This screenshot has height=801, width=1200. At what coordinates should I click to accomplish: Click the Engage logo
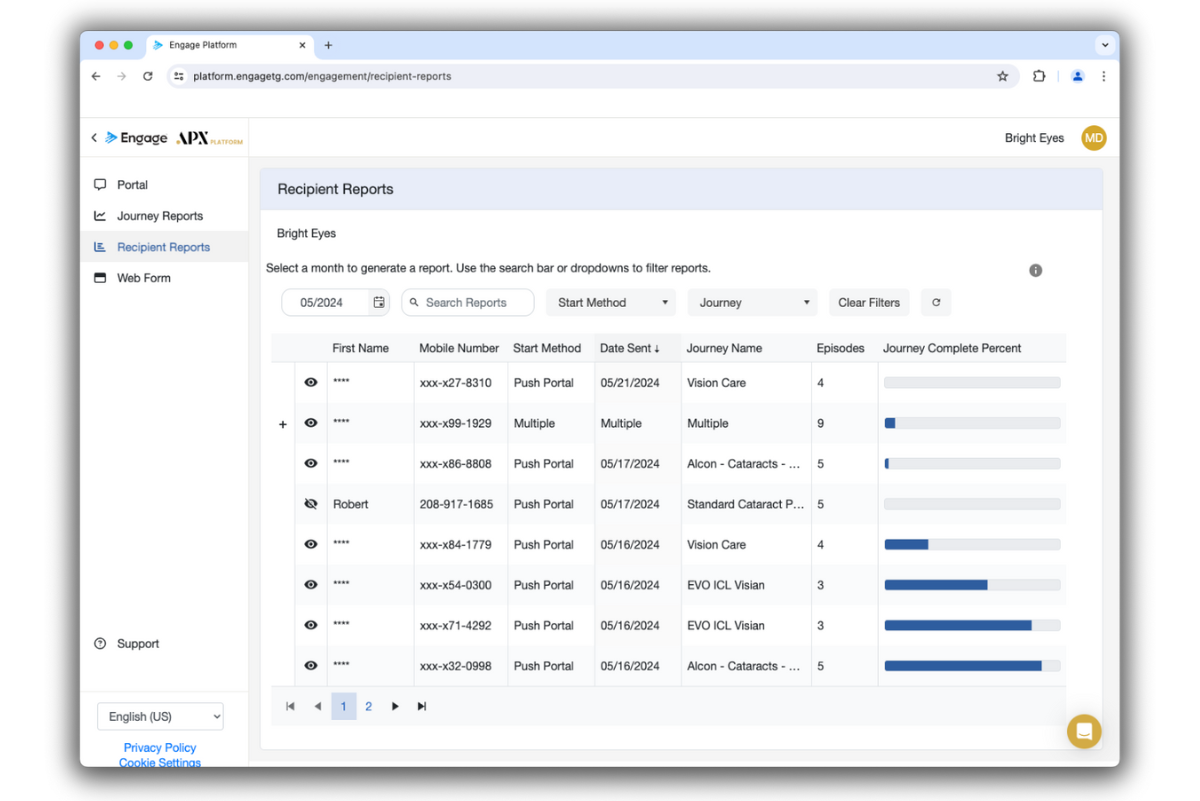136,138
